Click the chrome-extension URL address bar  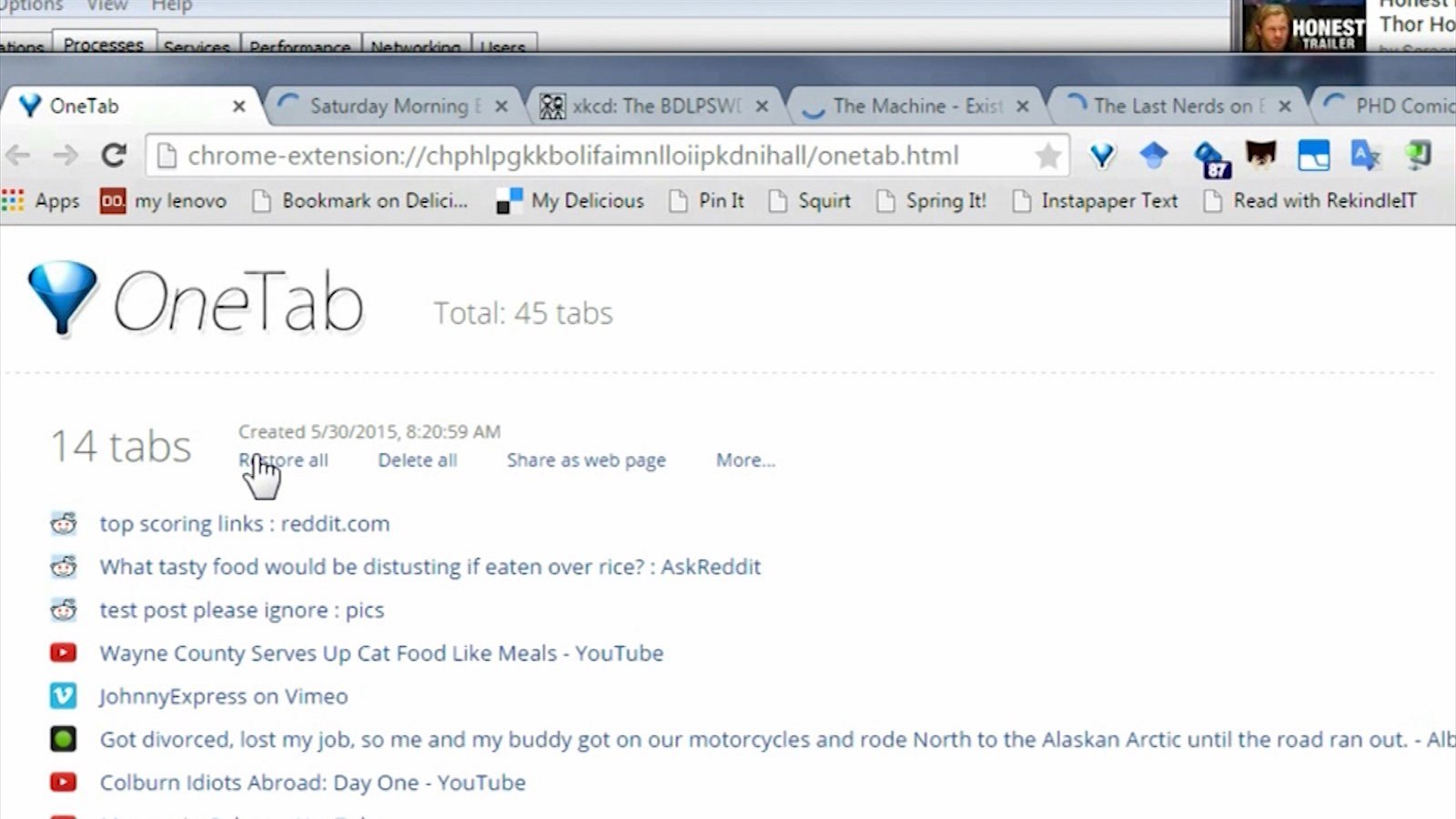[573, 157]
